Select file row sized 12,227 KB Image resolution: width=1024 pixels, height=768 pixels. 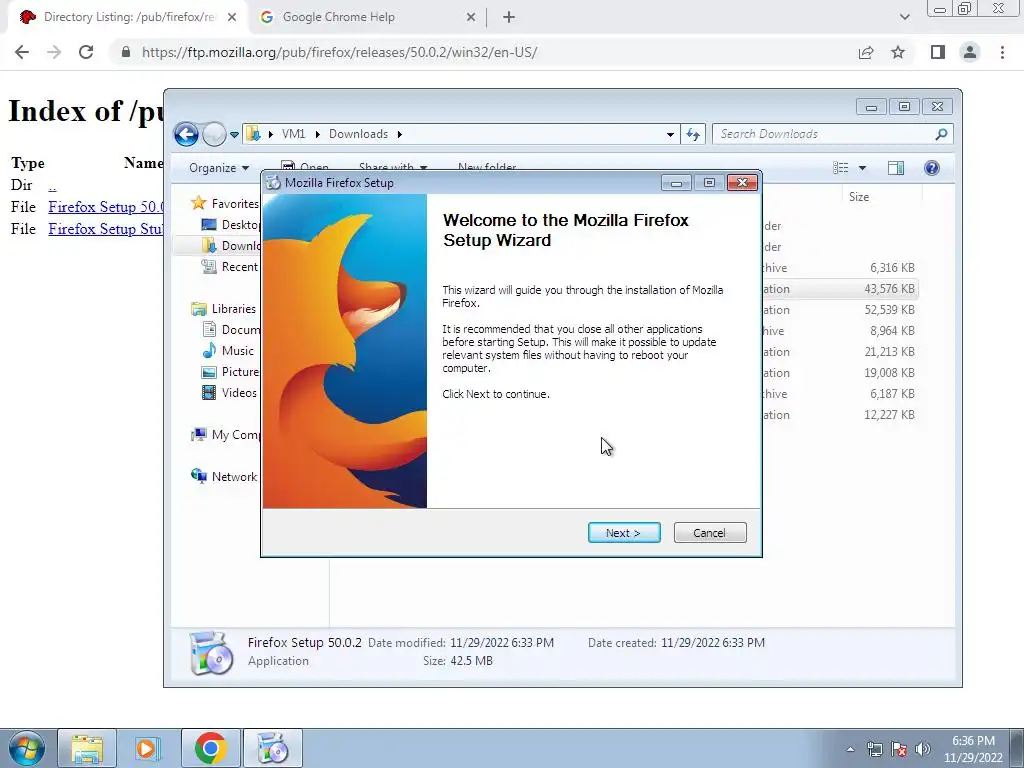[x=839, y=415]
